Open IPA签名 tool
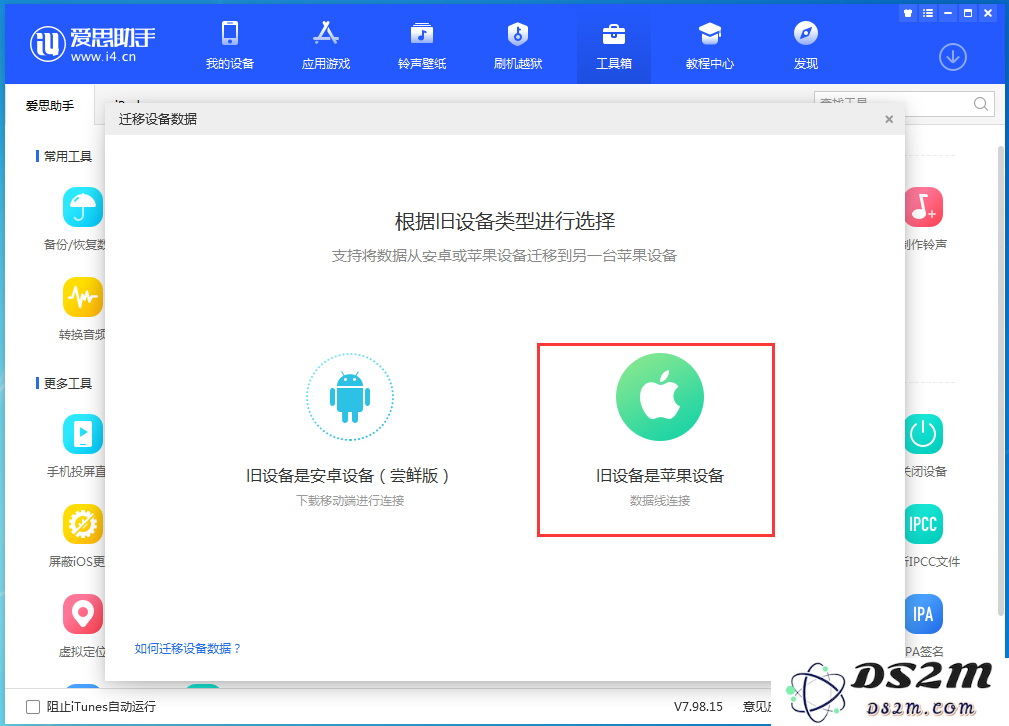 [x=923, y=615]
